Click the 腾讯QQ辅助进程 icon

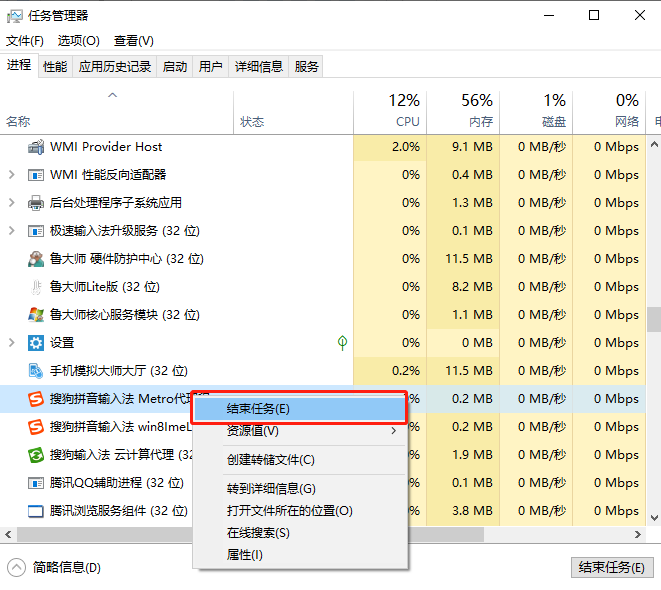click(36, 483)
